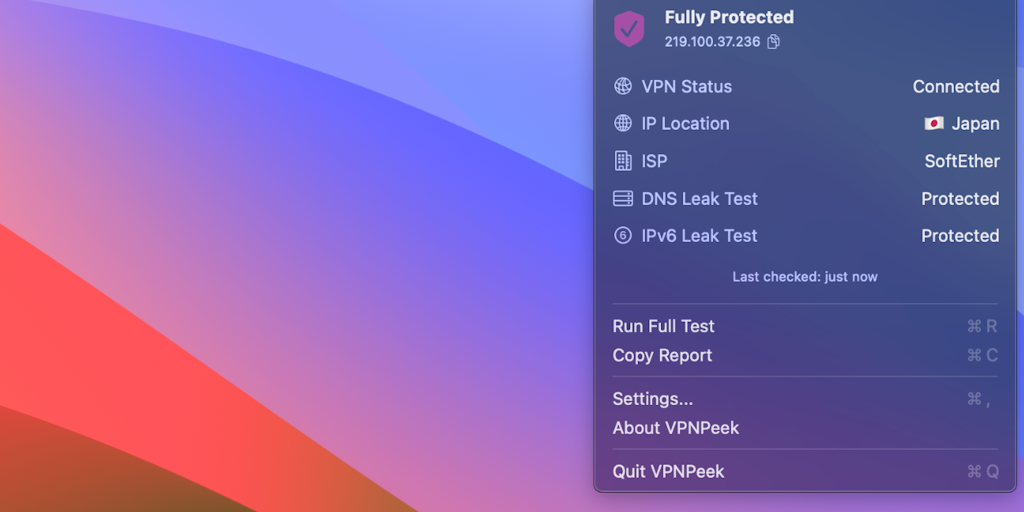Click the IP Location globe icon

point(623,124)
